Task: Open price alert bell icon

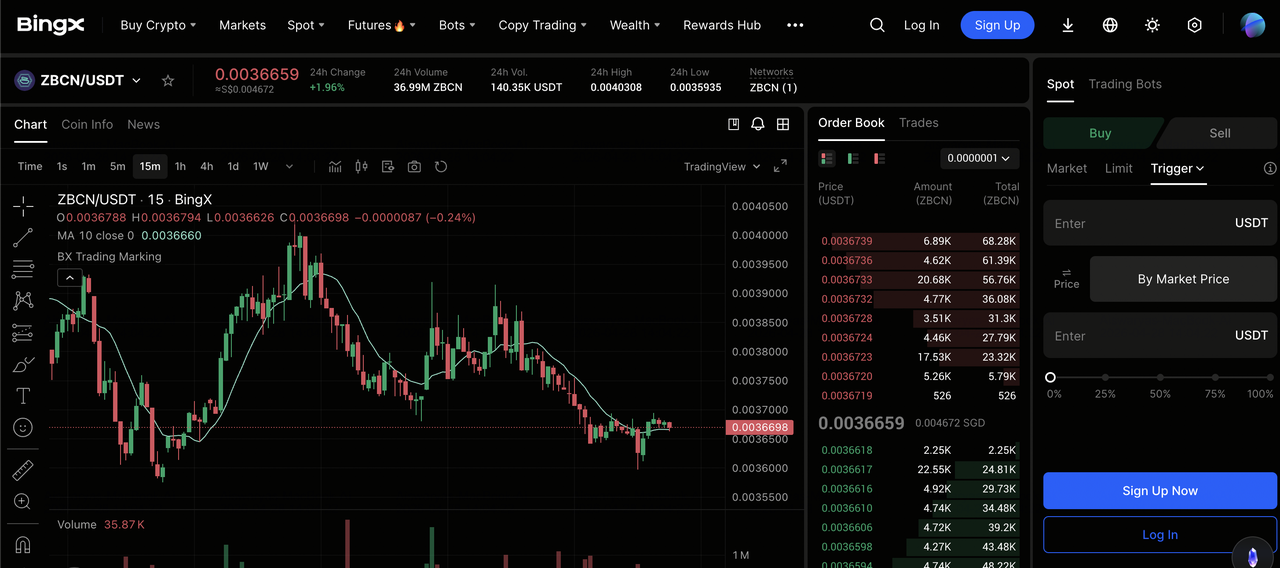Action: coord(758,125)
